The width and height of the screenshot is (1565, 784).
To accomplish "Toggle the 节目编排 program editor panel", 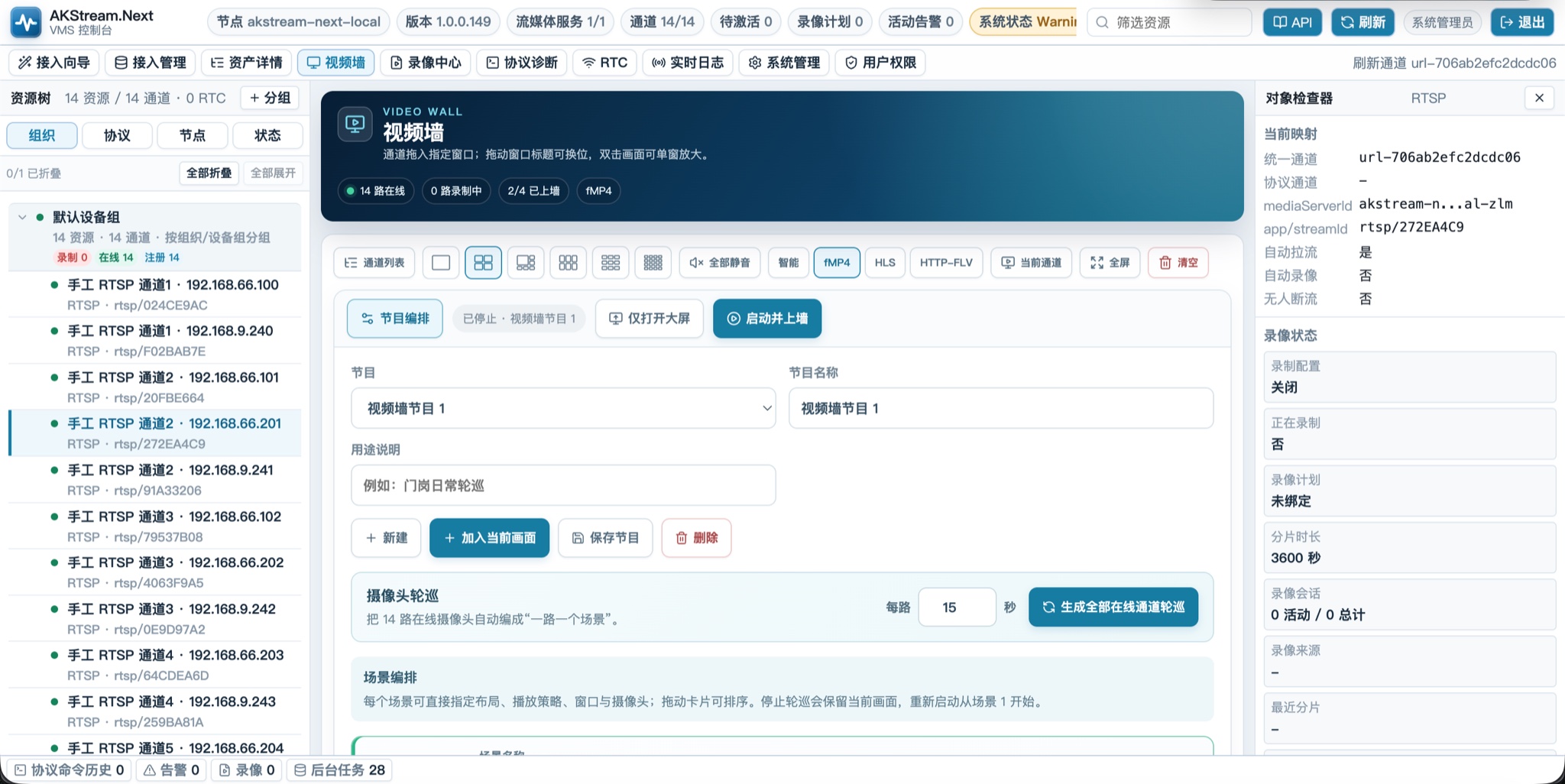I will click(x=395, y=319).
